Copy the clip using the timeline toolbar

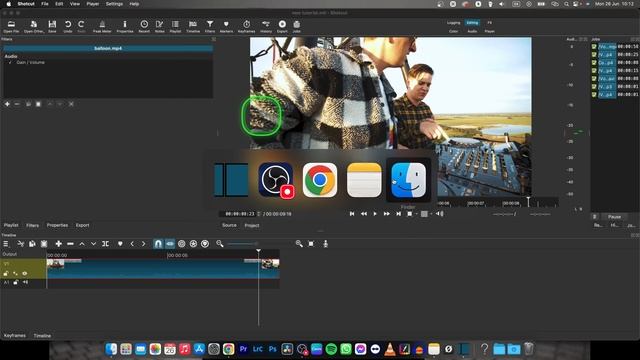click(x=32, y=244)
